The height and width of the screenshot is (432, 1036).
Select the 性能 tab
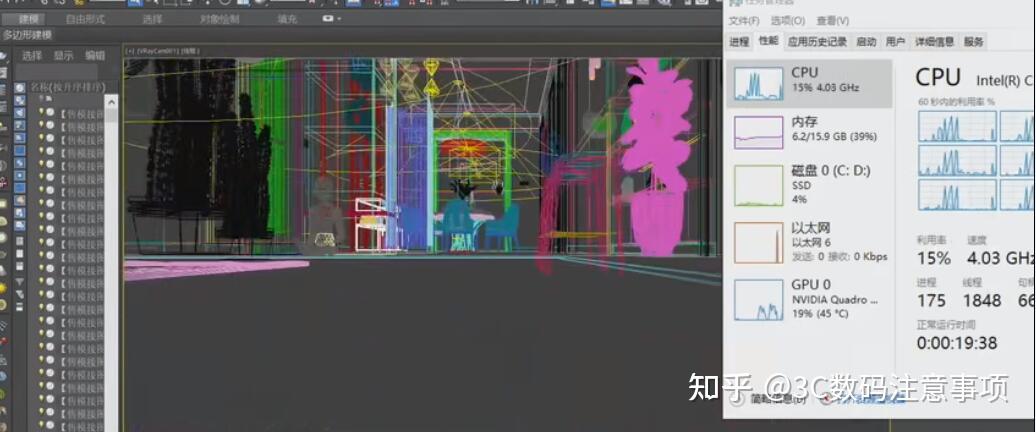coord(768,41)
